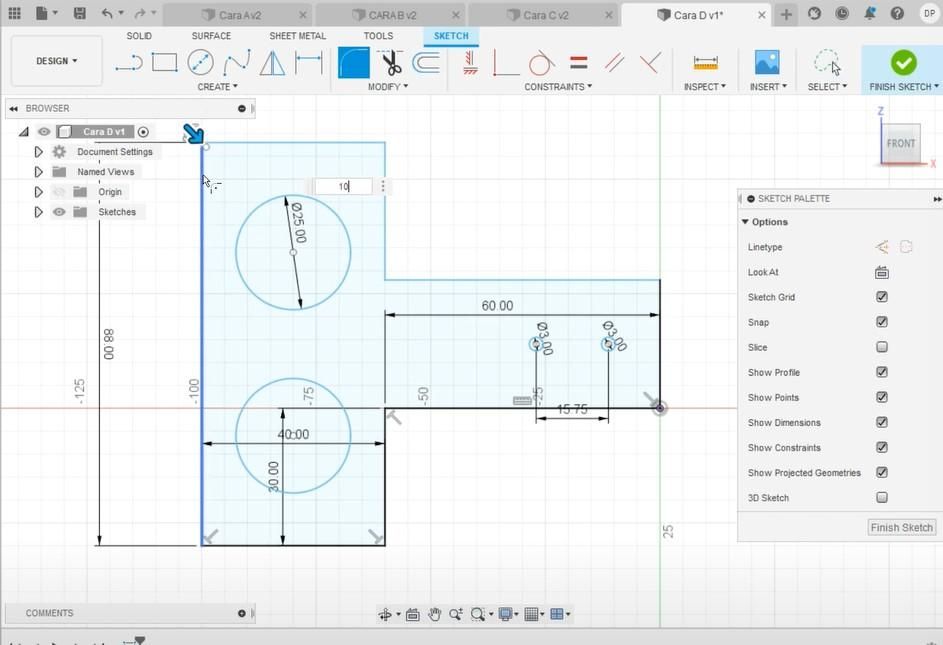
Task: Toggle the Show Profile checkbox
Action: click(882, 372)
